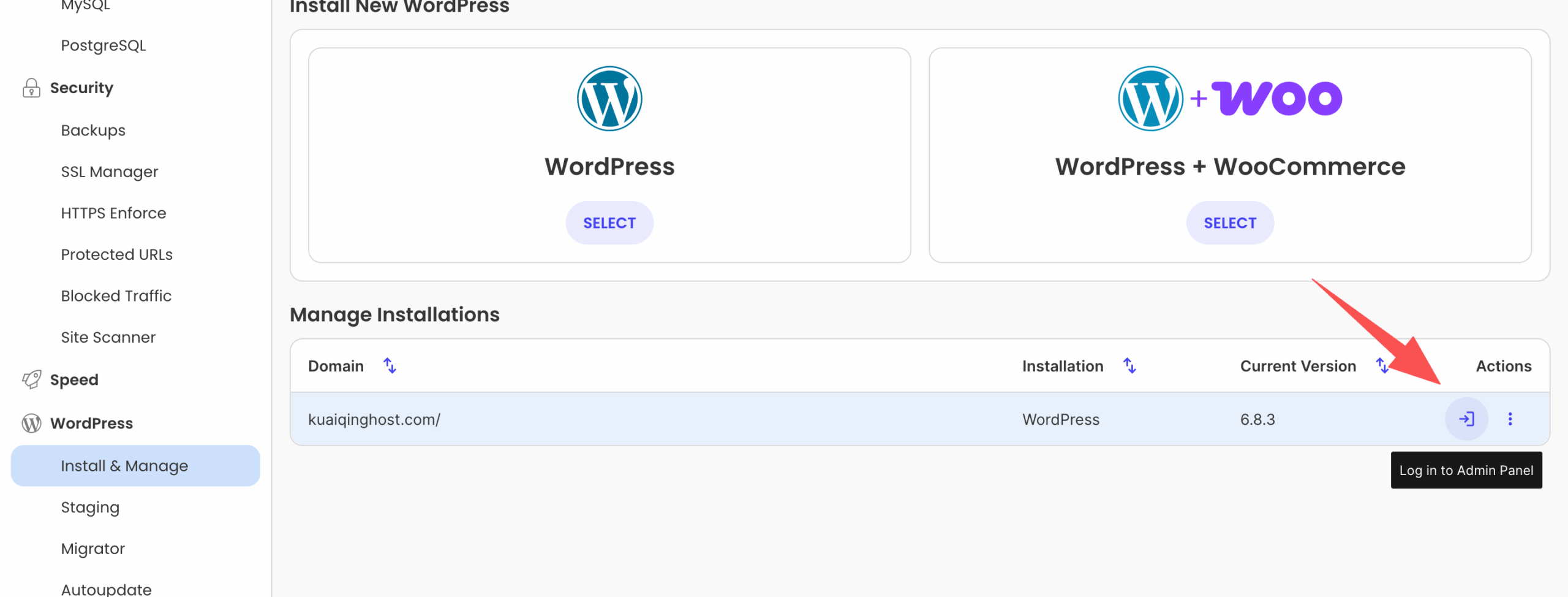Image resolution: width=1568 pixels, height=597 pixels.
Task: Click the Security lock icon in sidebar
Action: click(x=31, y=88)
